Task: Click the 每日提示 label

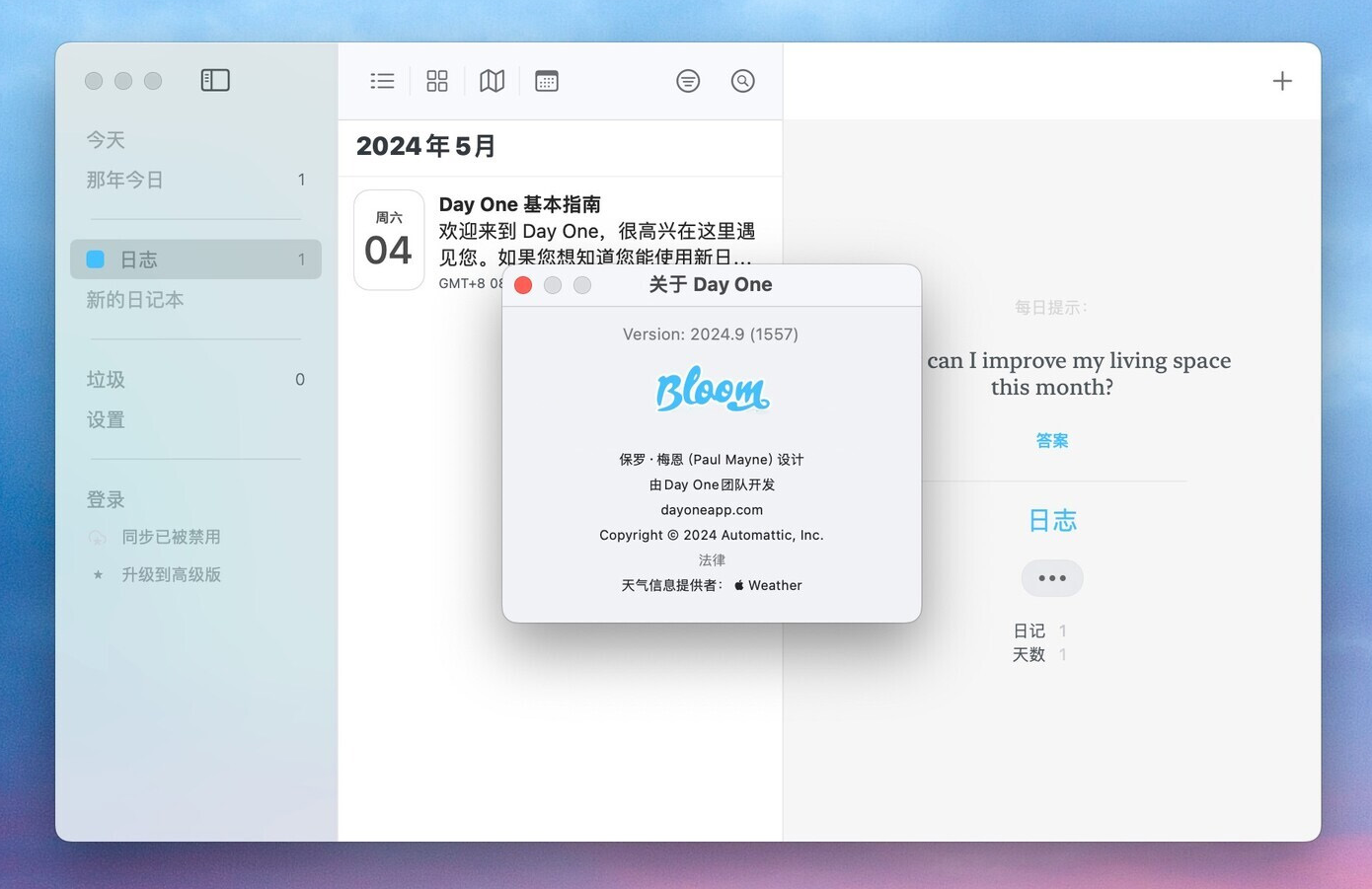Action: [1052, 308]
